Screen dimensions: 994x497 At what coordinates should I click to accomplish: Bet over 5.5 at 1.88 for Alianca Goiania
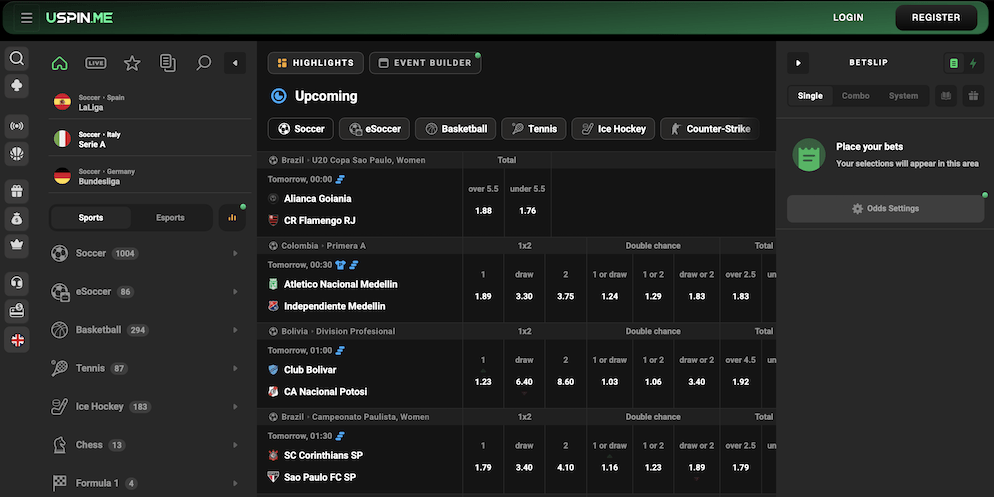(483, 202)
